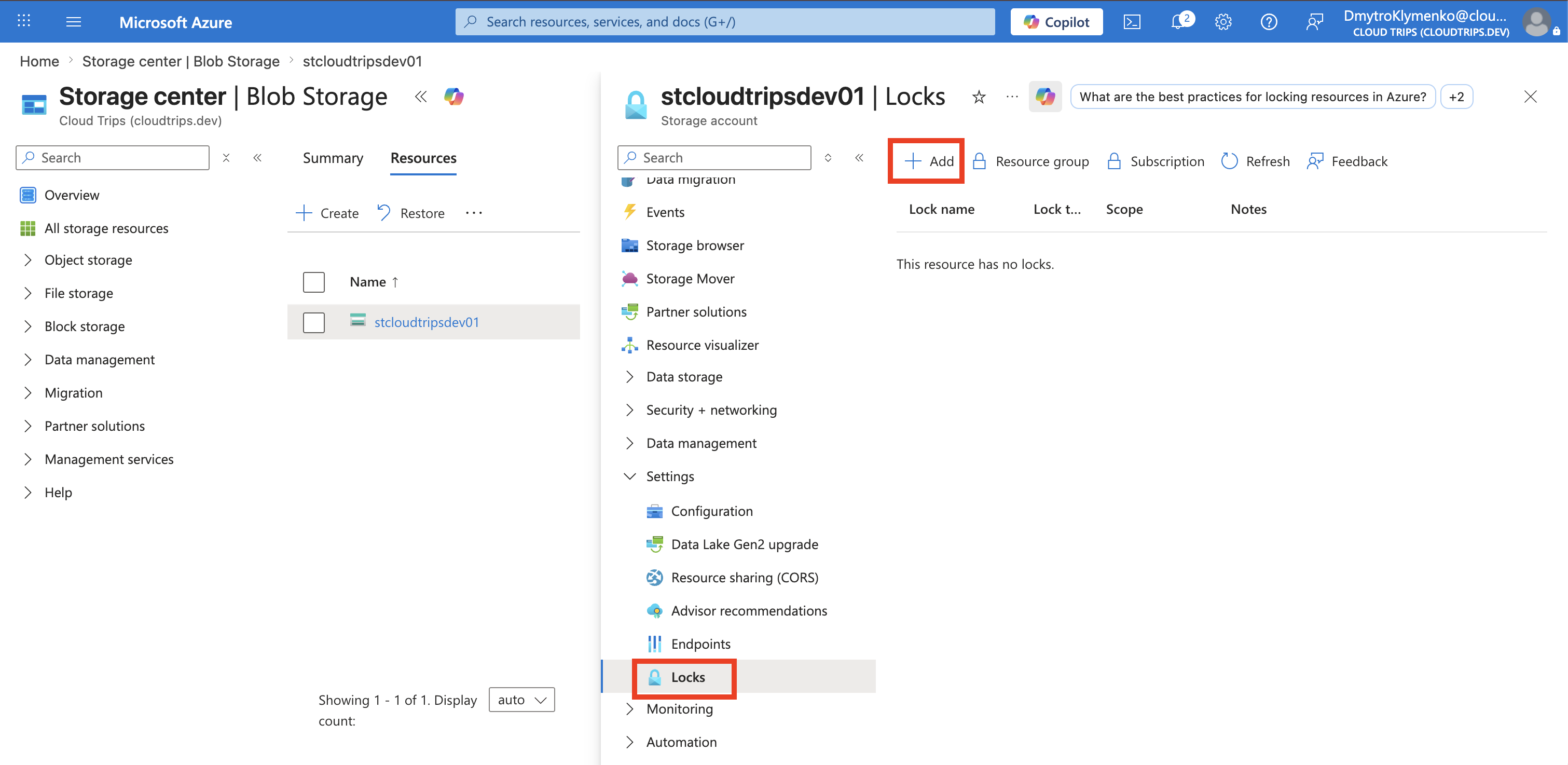Open portal settings gear
The image size is (1568, 765).
click(x=1223, y=22)
